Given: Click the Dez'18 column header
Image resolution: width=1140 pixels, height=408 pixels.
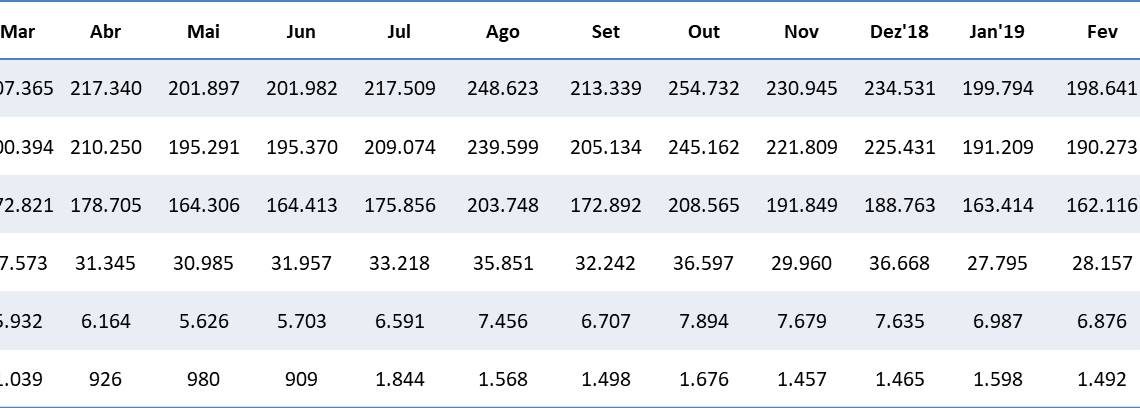Looking at the screenshot, I should (x=899, y=31).
